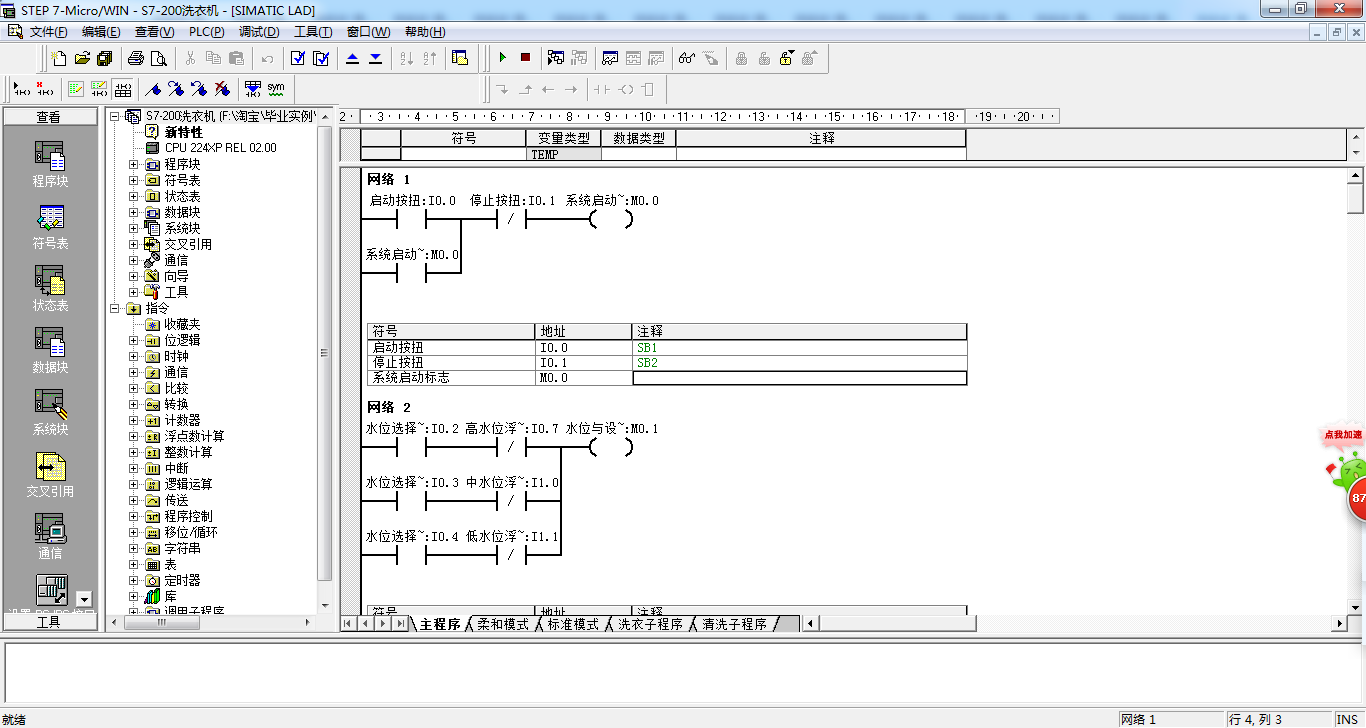
Task: Toggle bookmark with the blue flag icon
Action: [x=153, y=89]
